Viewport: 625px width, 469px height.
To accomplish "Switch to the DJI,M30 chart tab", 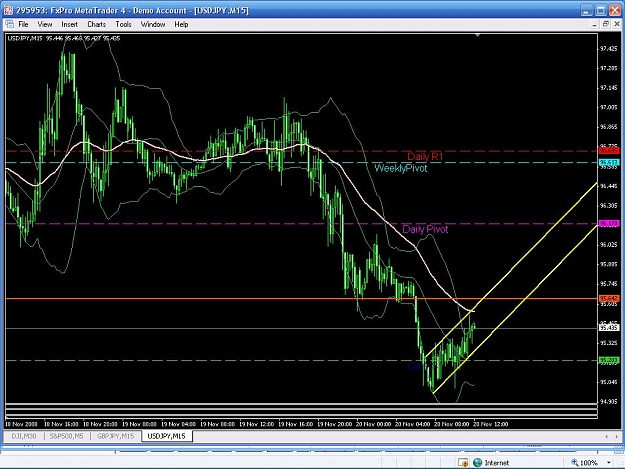I will (x=24, y=436).
